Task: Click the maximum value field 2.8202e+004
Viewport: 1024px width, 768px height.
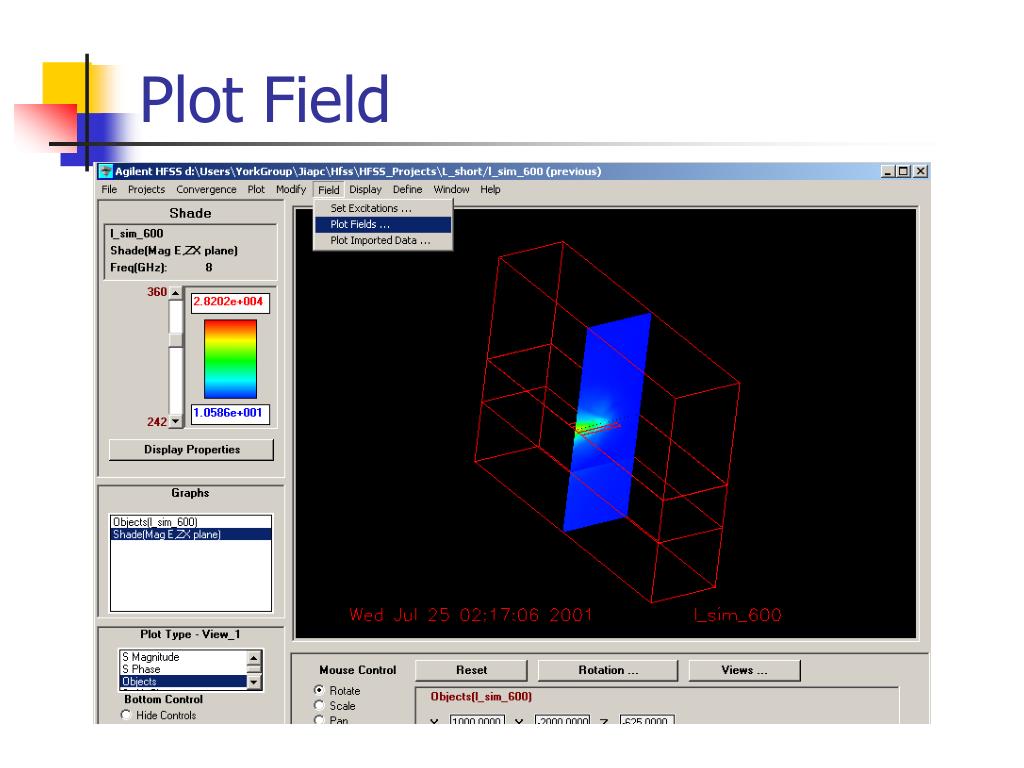Action: 230,302
